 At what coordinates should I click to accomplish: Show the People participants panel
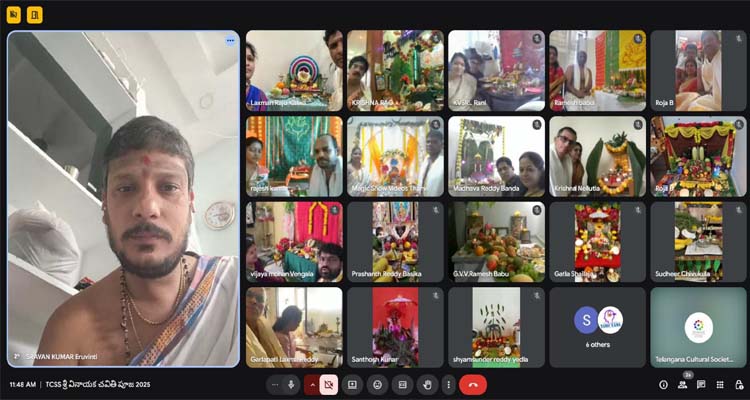(682, 384)
